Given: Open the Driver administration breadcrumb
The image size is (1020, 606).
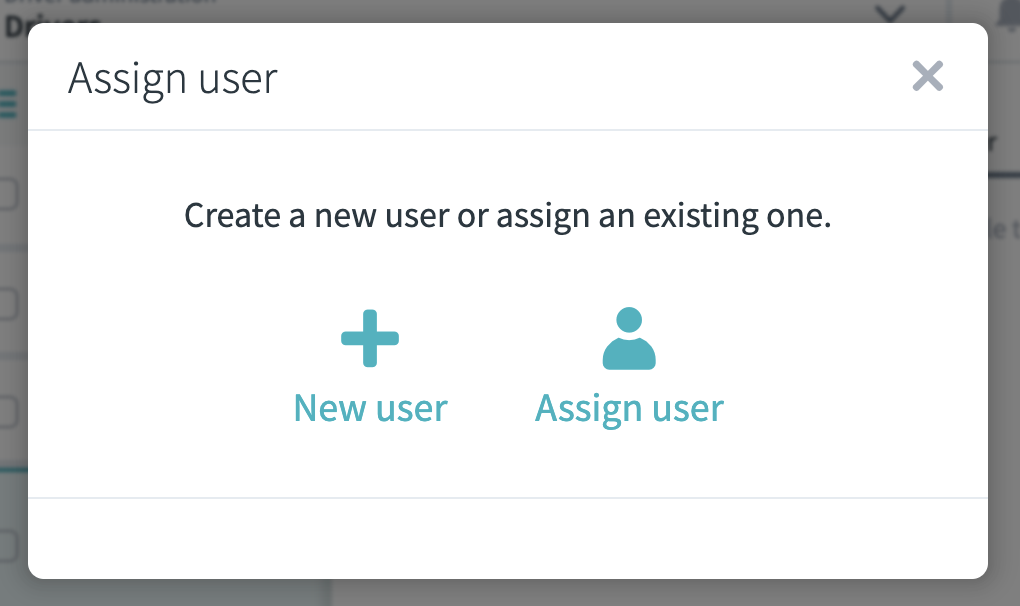Looking at the screenshot, I should (110, 2).
